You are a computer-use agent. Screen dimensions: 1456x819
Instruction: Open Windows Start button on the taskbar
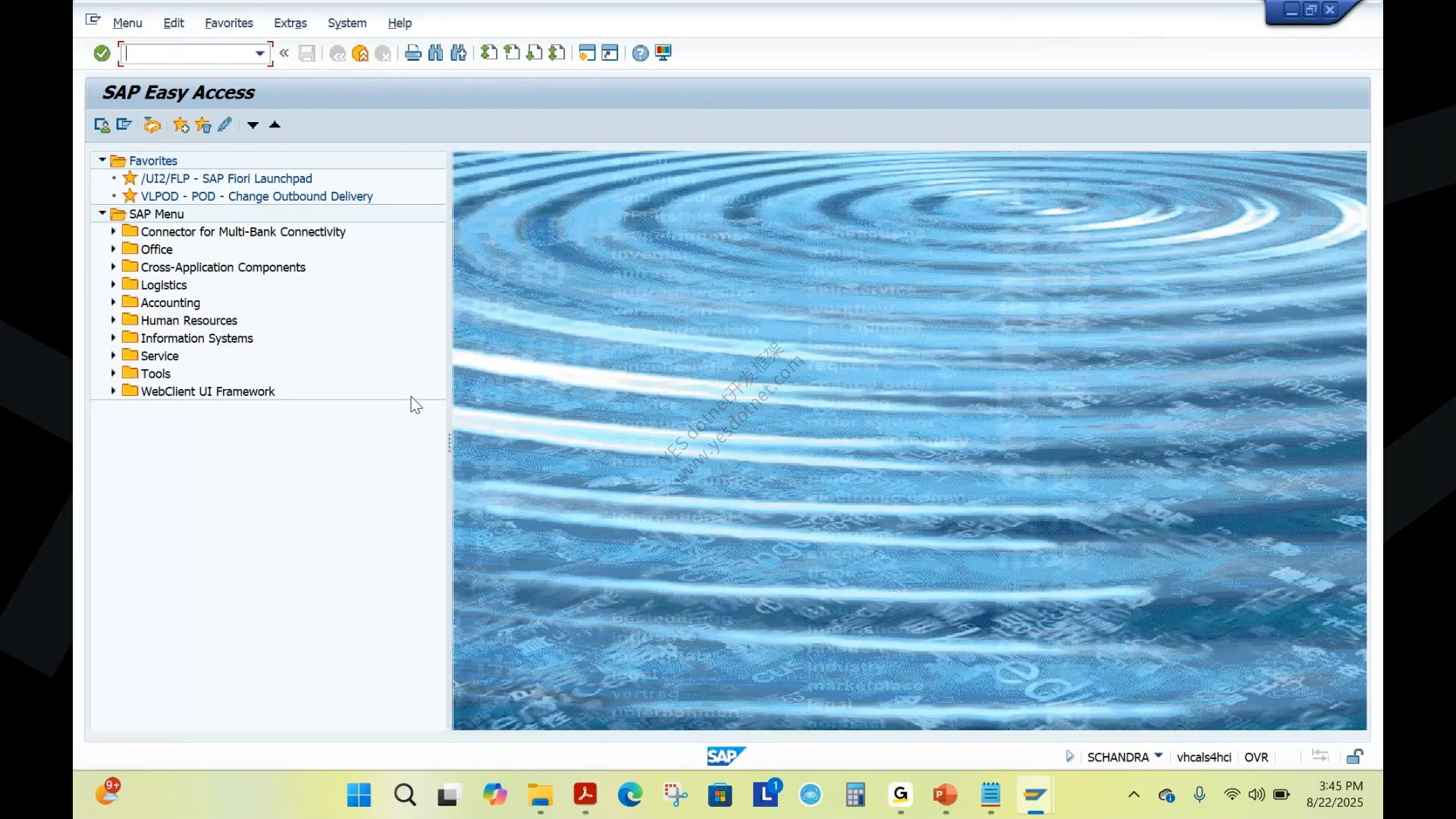point(359,795)
